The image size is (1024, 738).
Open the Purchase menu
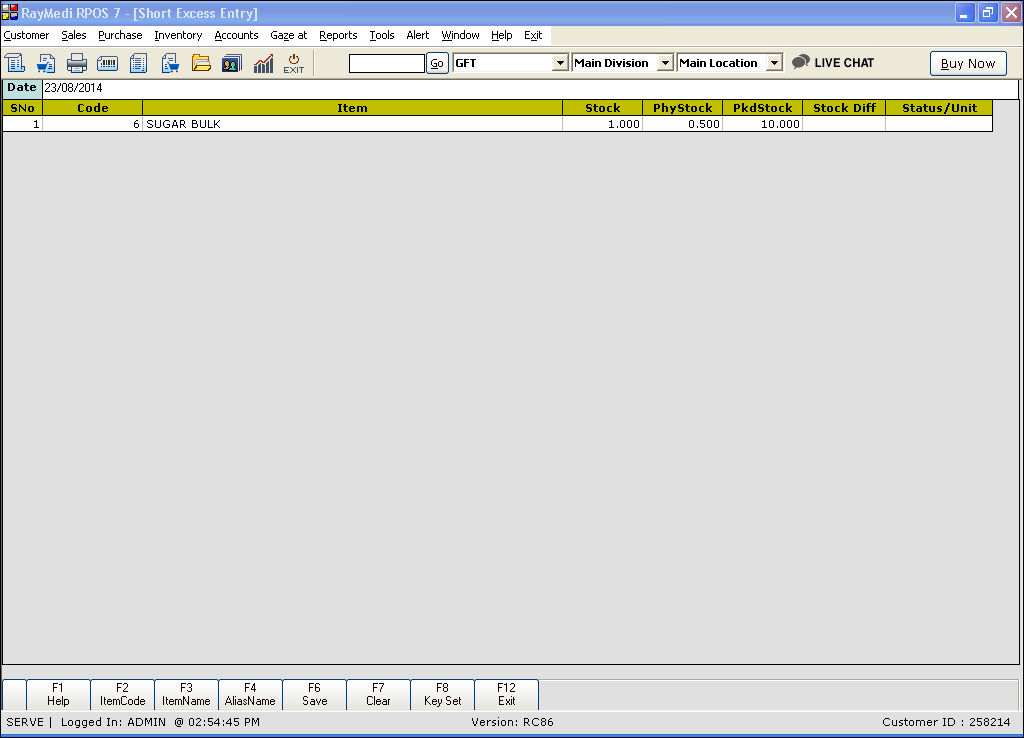pyautogui.click(x=120, y=35)
